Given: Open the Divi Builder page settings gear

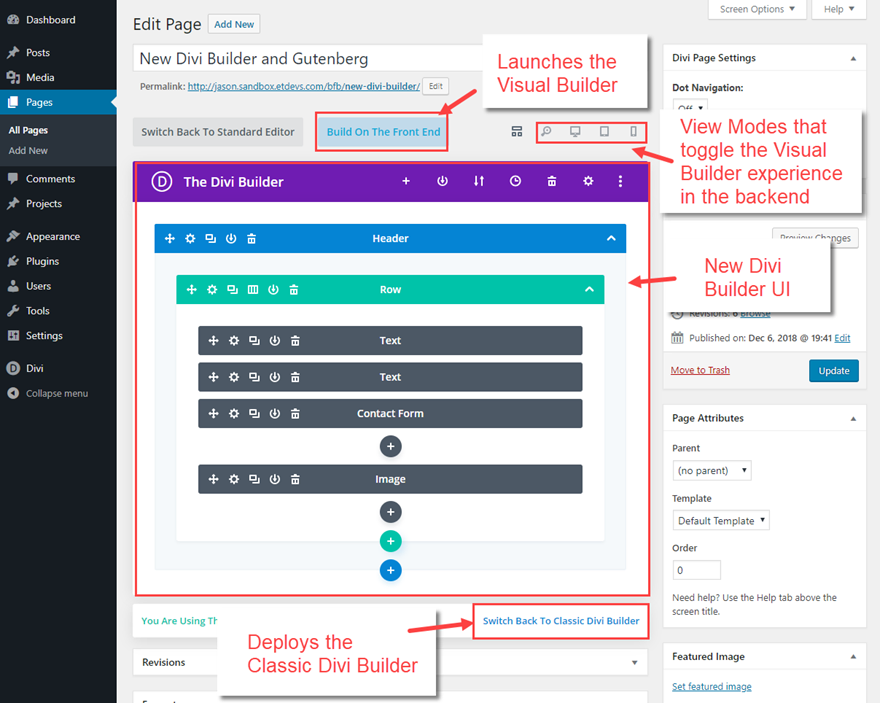Looking at the screenshot, I should (587, 181).
